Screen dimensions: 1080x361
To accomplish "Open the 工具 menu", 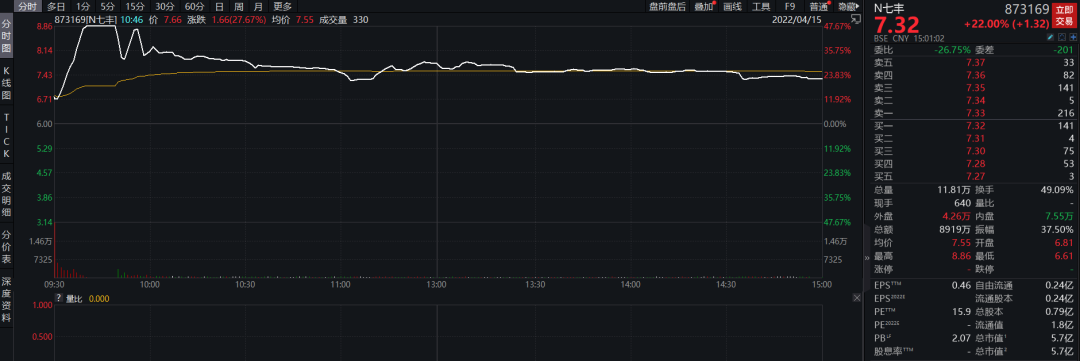I will pyautogui.click(x=761, y=6).
